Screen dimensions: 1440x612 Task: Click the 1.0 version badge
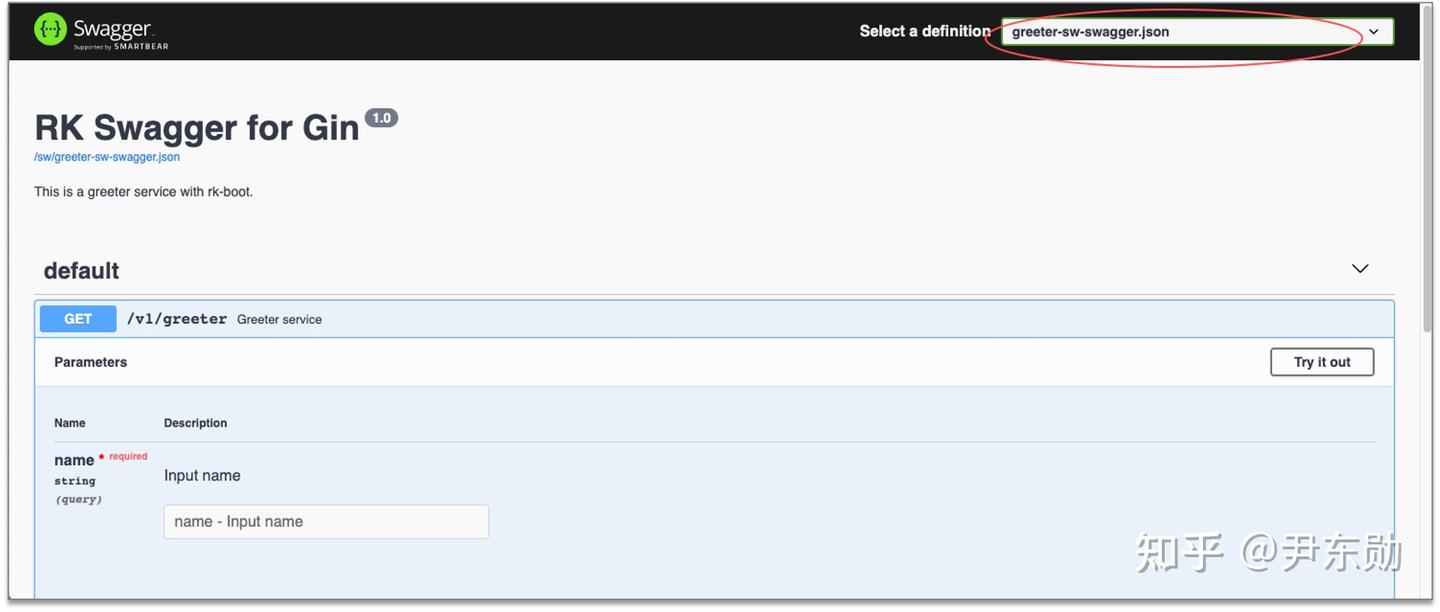click(x=381, y=118)
